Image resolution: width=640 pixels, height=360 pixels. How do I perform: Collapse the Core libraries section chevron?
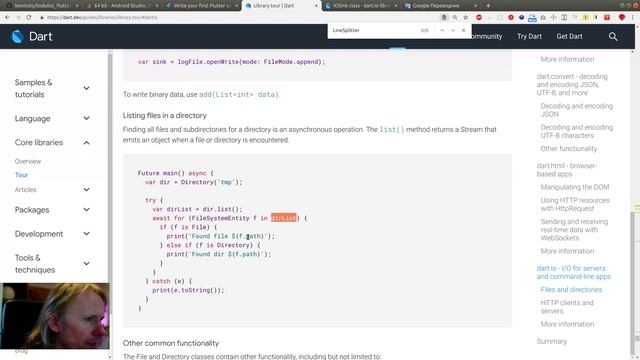87,142
